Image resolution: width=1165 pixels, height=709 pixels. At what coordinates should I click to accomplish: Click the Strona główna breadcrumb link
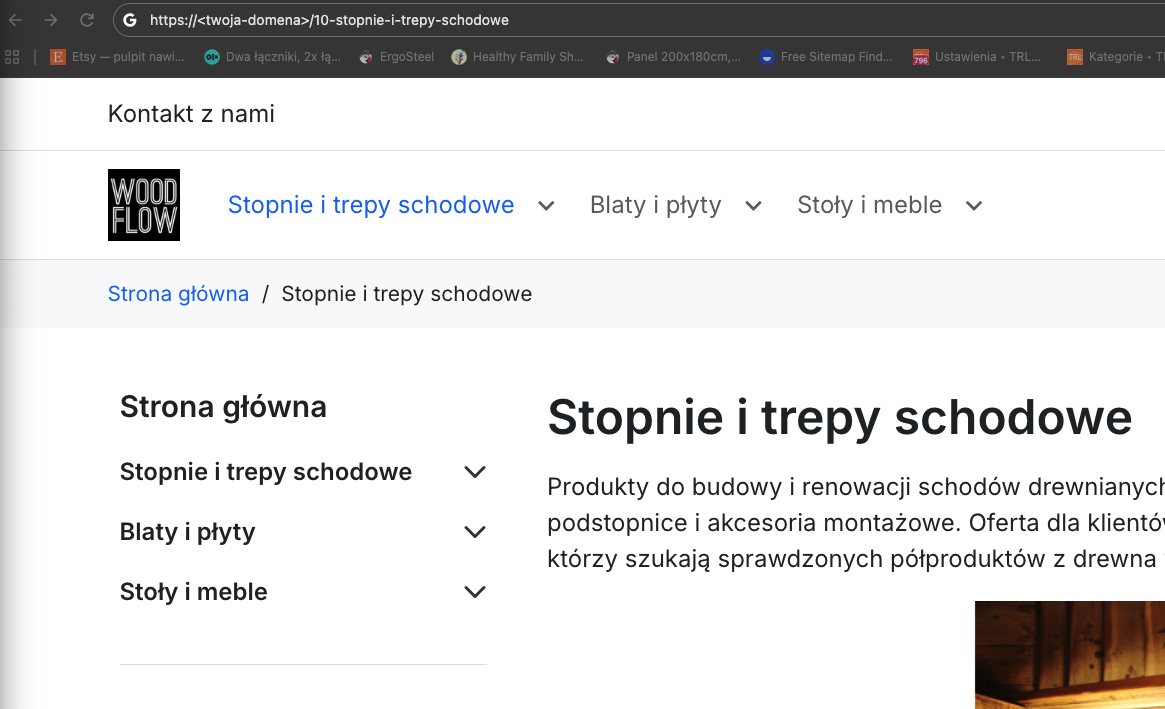[x=178, y=294]
